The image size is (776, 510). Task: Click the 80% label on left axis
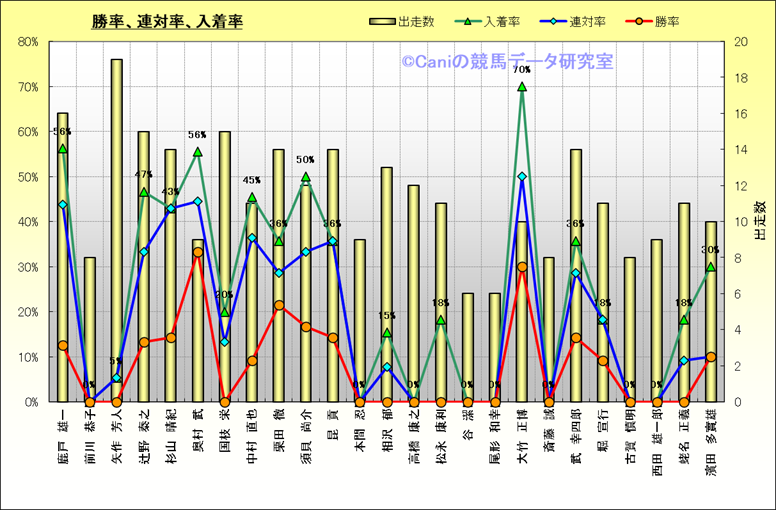coord(28,42)
